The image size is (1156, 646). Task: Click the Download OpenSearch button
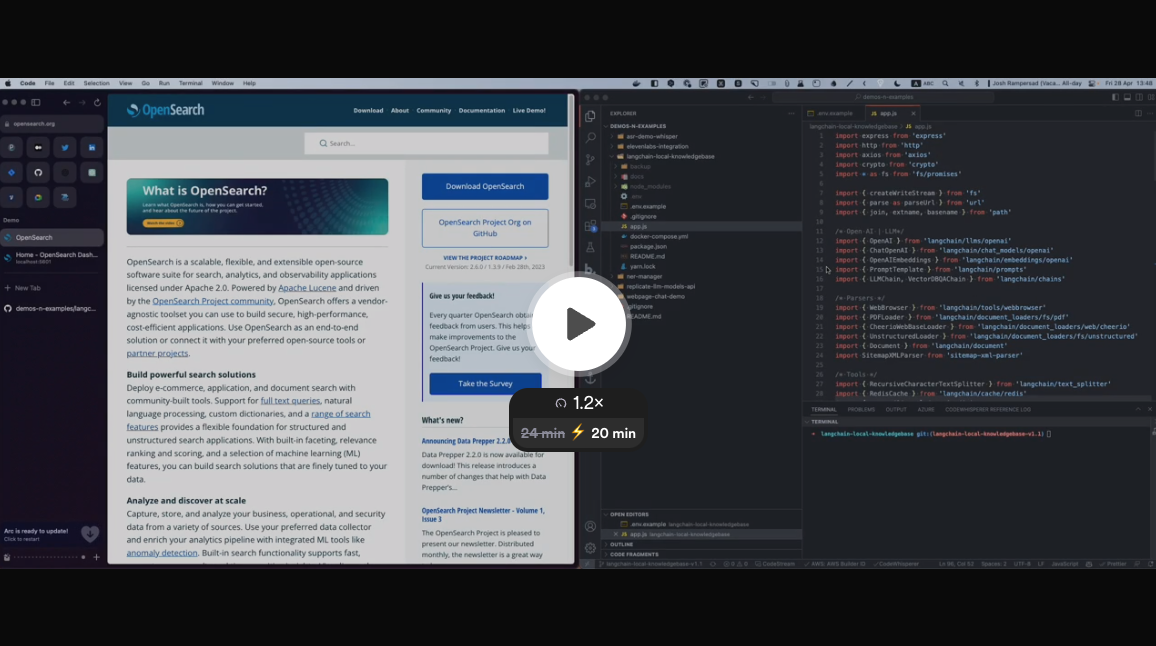(485, 187)
